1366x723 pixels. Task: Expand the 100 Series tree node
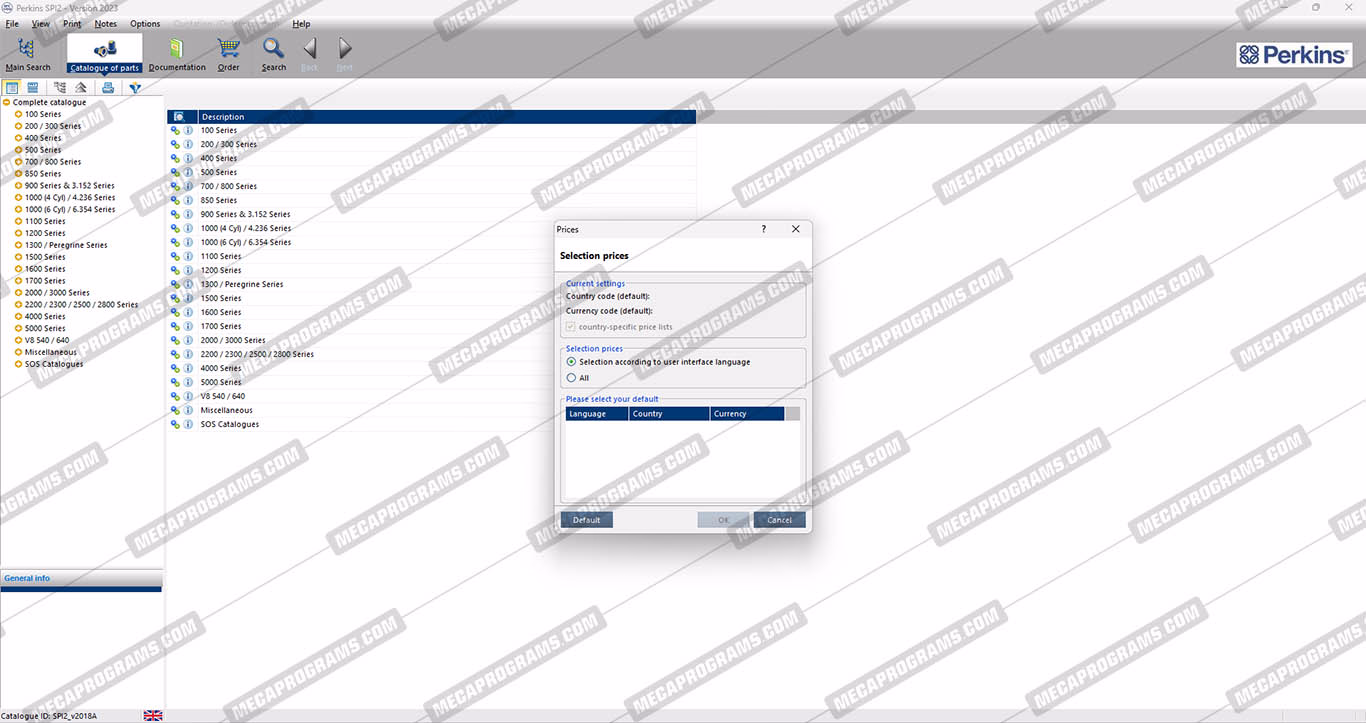tap(18, 114)
